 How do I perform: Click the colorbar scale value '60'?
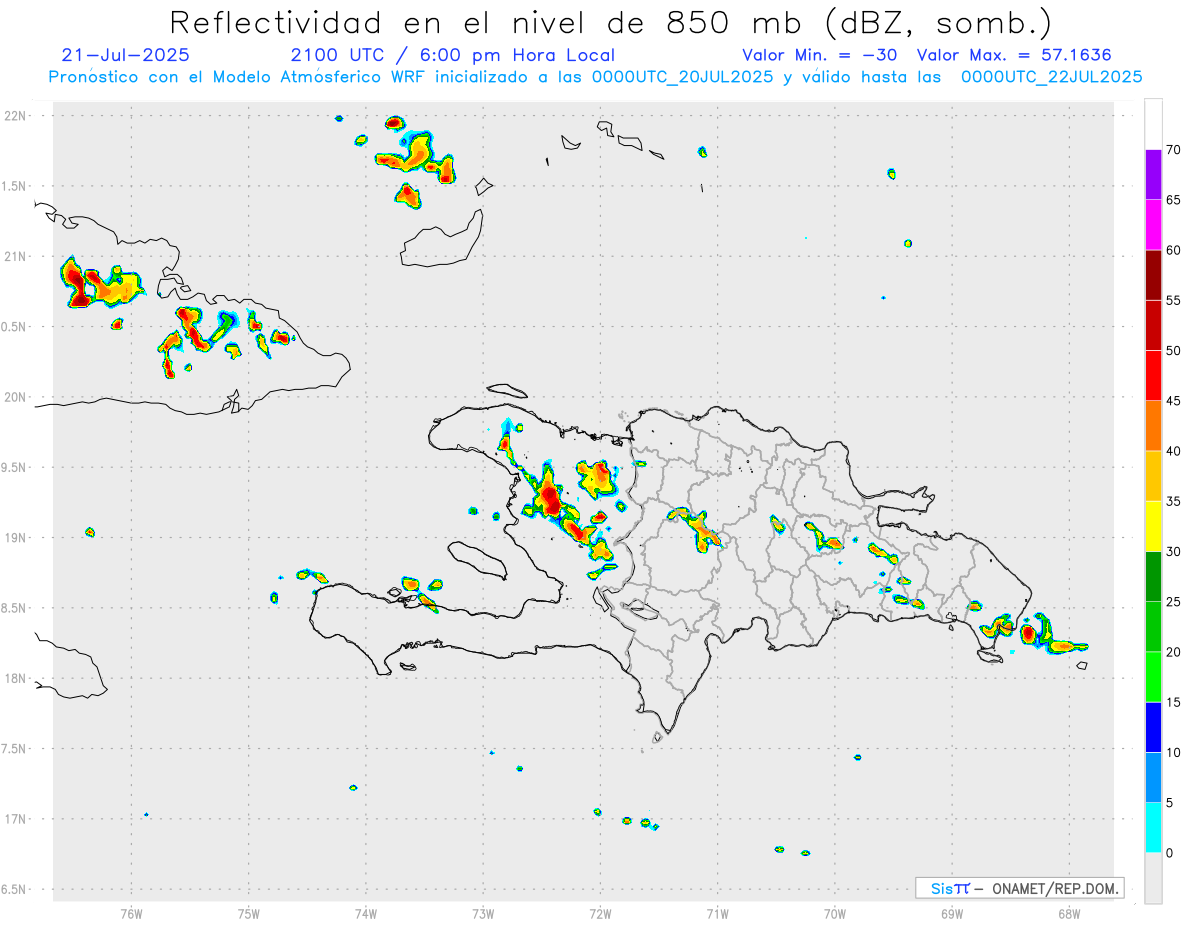(1174, 250)
